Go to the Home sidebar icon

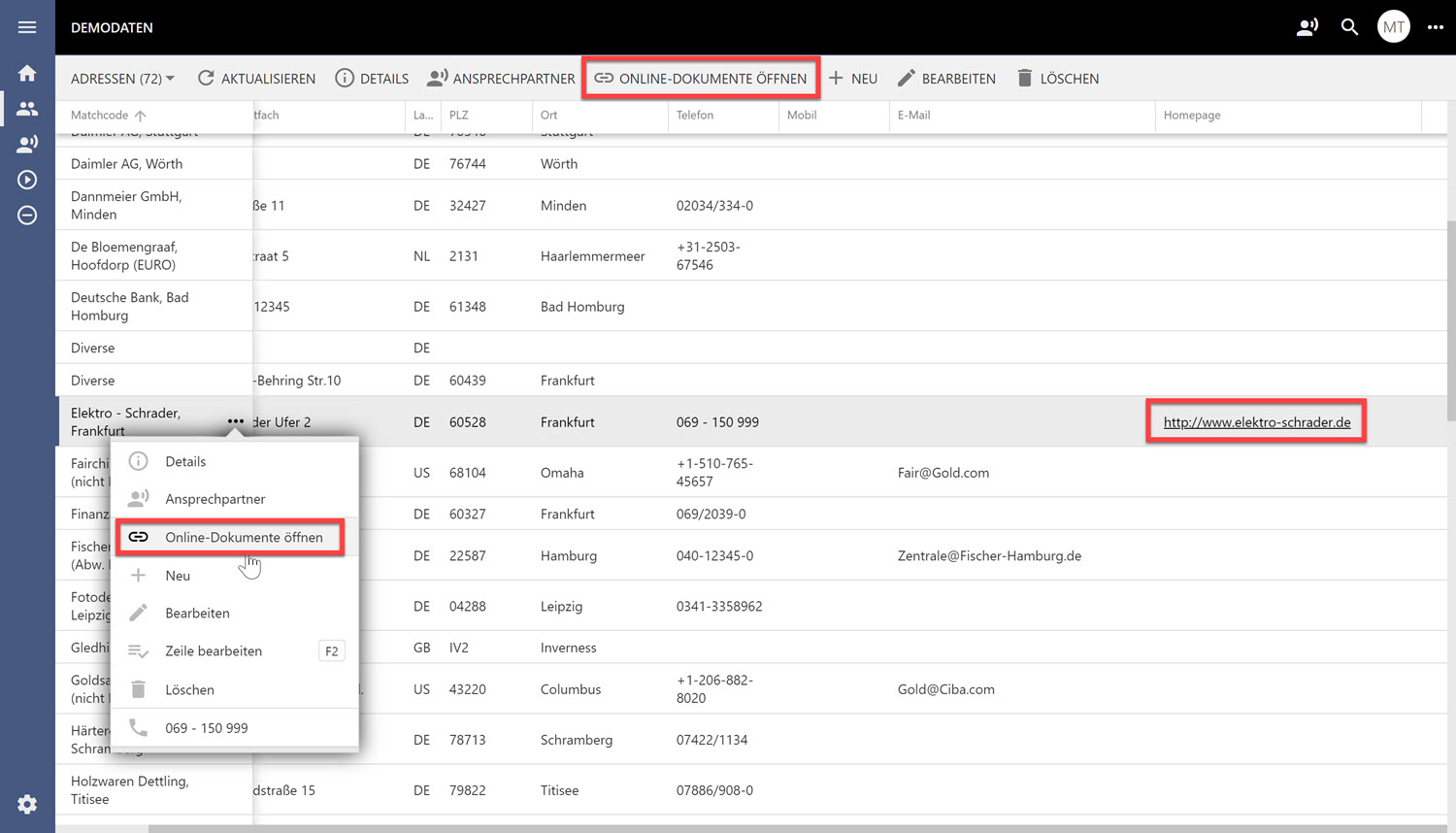tap(27, 74)
